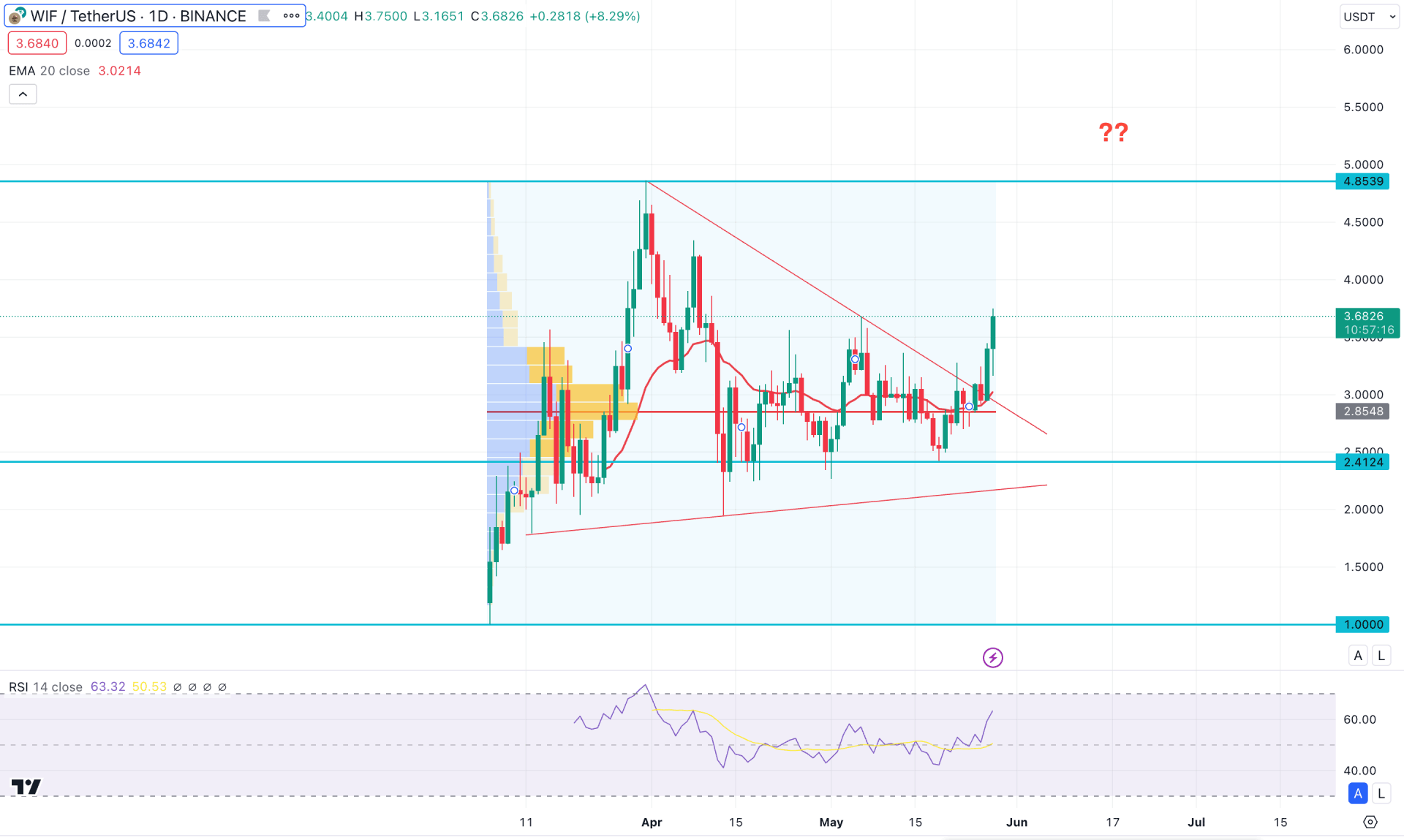The width and height of the screenshot is (1404, 840).
Task: Click the grey 2.8548 price label
Action: tap(1364, 412)
